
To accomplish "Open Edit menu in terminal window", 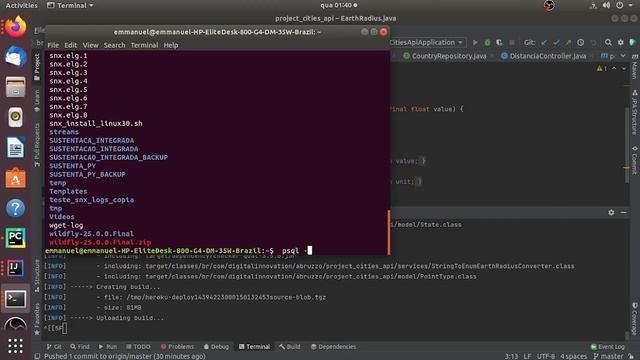I will (70, 45).
